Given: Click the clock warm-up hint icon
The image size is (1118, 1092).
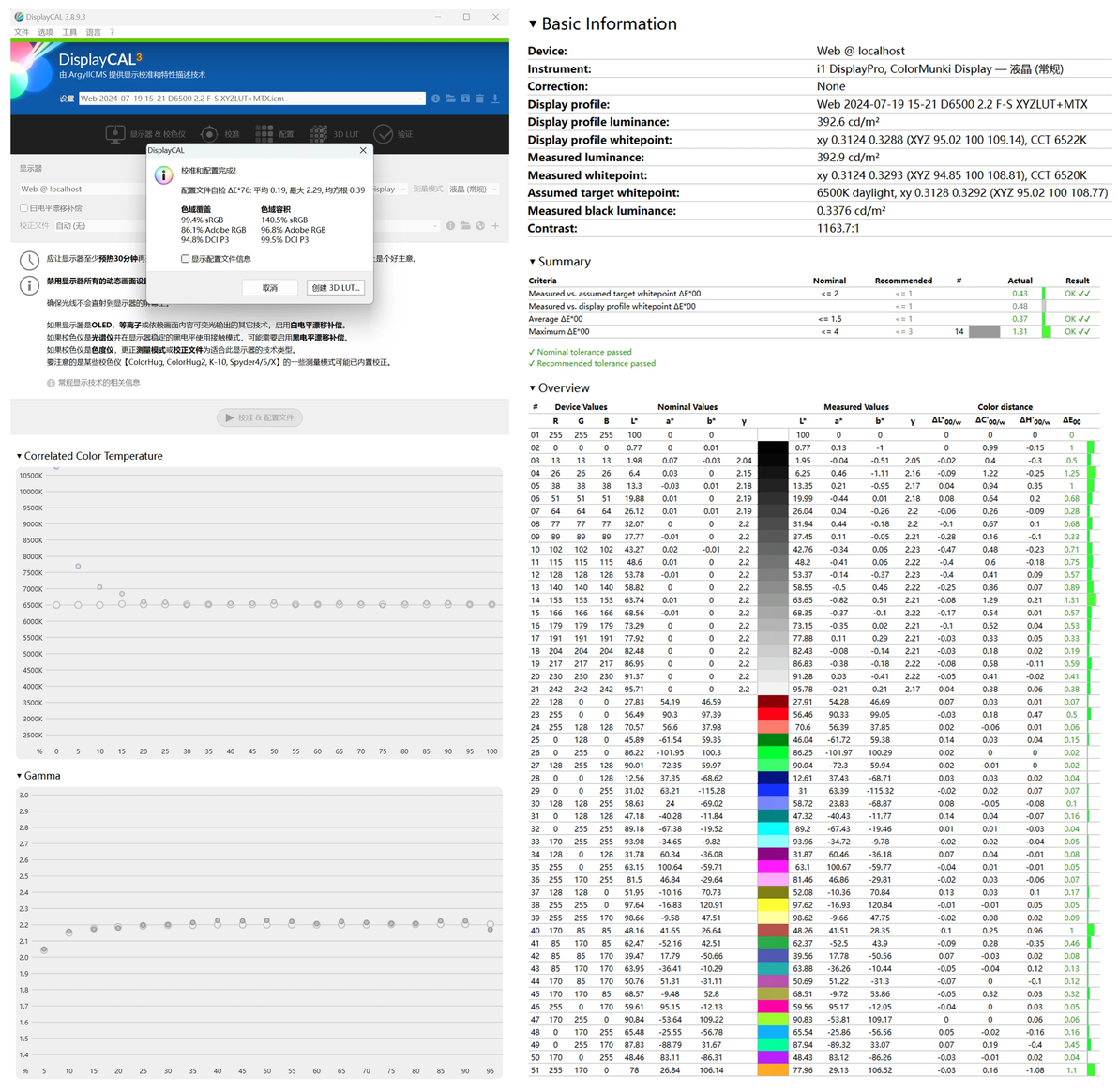Looking at the screenshot, I should tap(29, 261).
